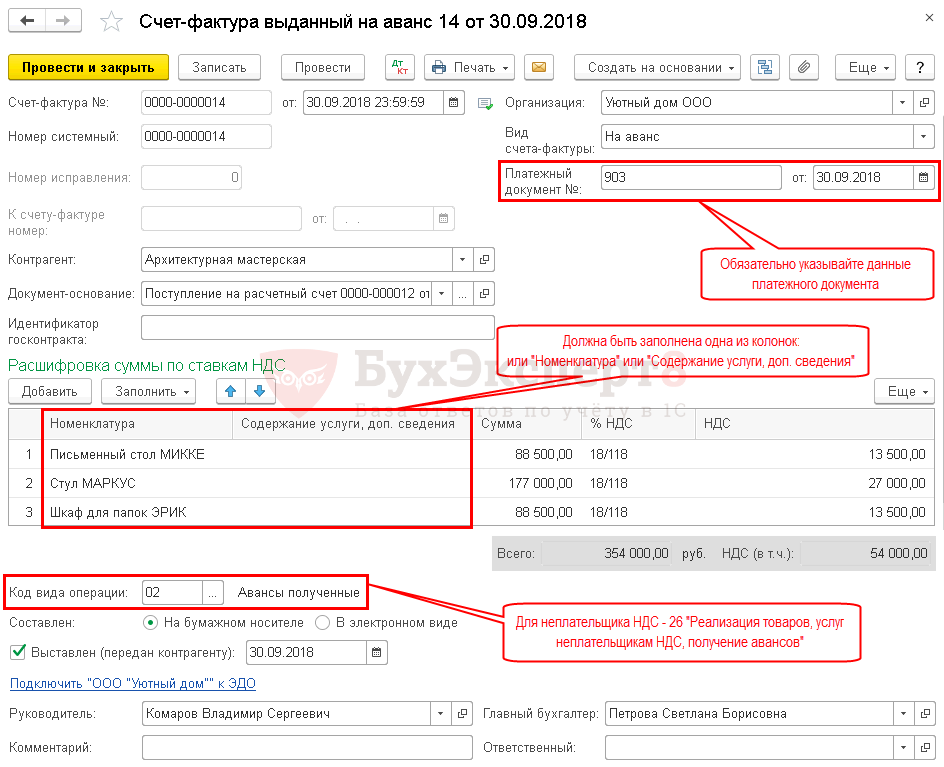Screen dimensions: 944x767
Task: Expand the Организация dropdown
Action: click(903, 102)
